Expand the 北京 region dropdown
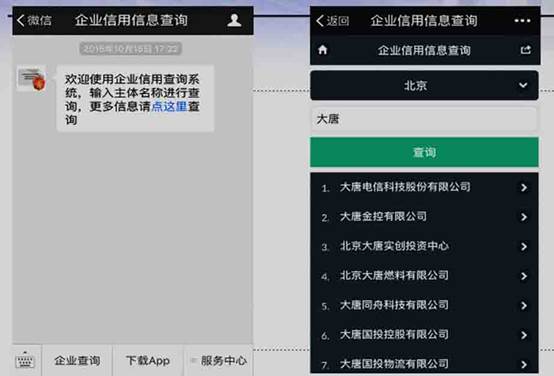Viewport: 554px width, 376px height. [424, 85]
